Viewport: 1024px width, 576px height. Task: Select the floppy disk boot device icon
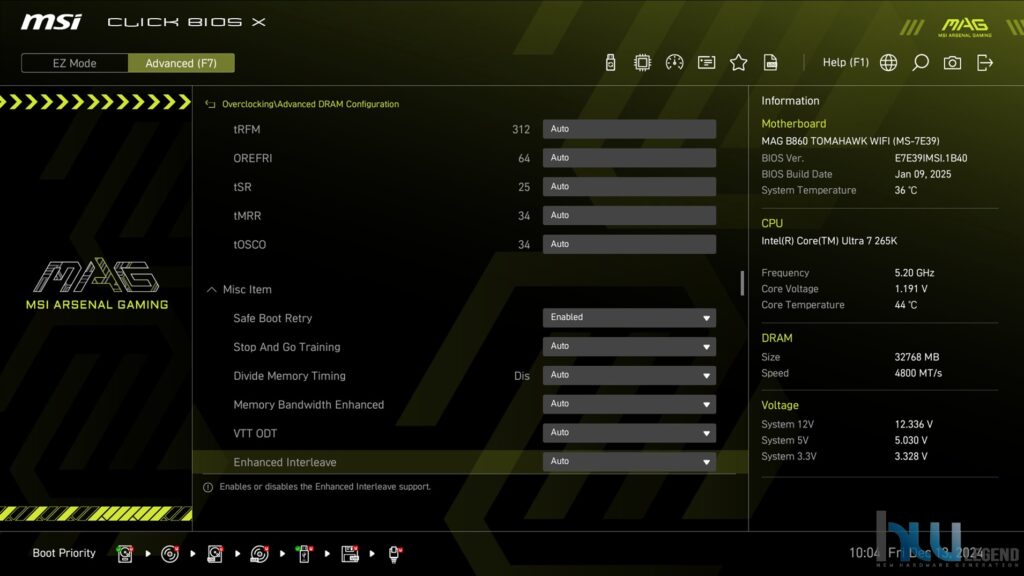(x=349, y=554)
